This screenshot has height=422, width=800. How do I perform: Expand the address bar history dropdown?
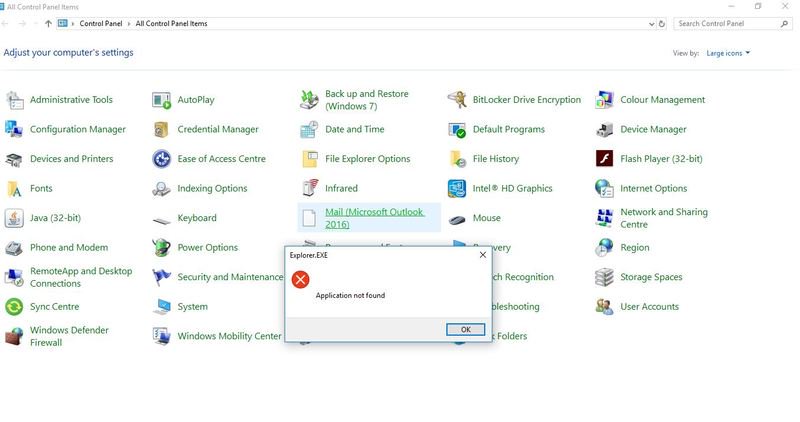coord(652,23)
